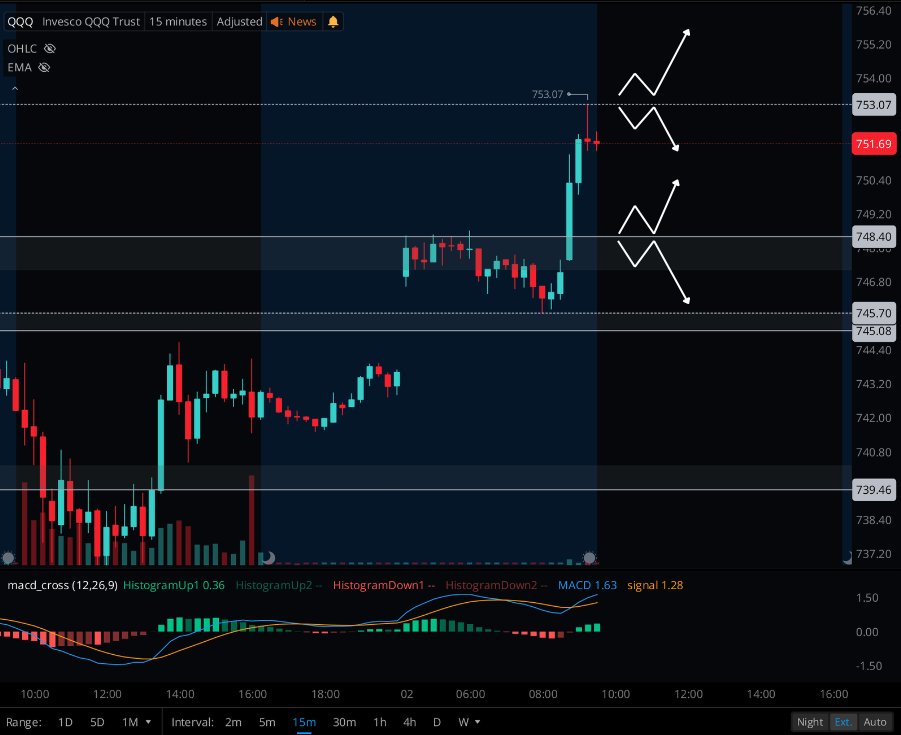Open the 15 minutes interval selector
901x735 pixels.
178,22
